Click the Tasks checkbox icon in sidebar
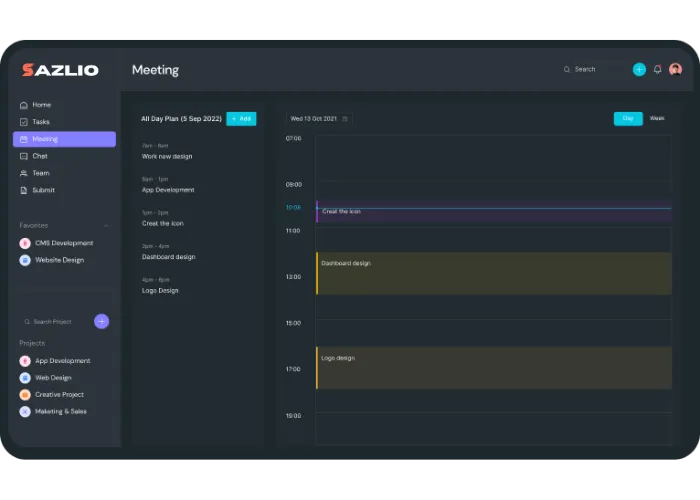 24,122
